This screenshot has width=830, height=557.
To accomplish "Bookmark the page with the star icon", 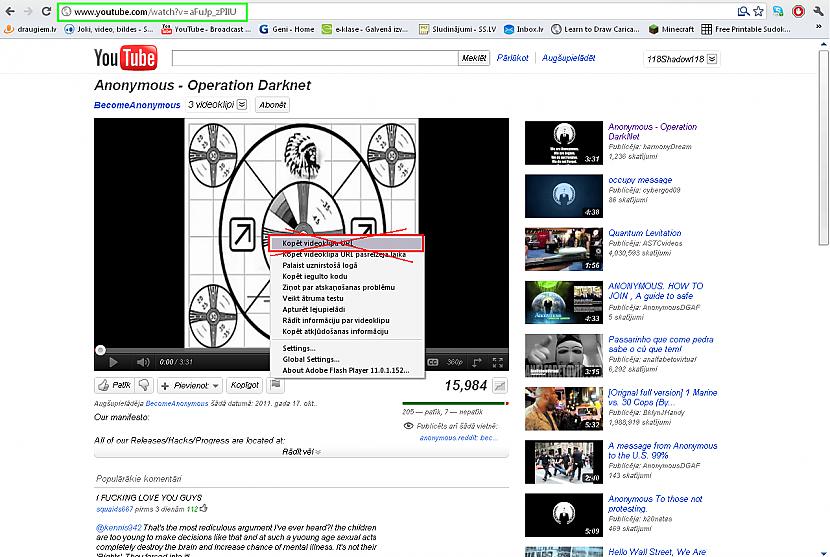I will 759,11.
